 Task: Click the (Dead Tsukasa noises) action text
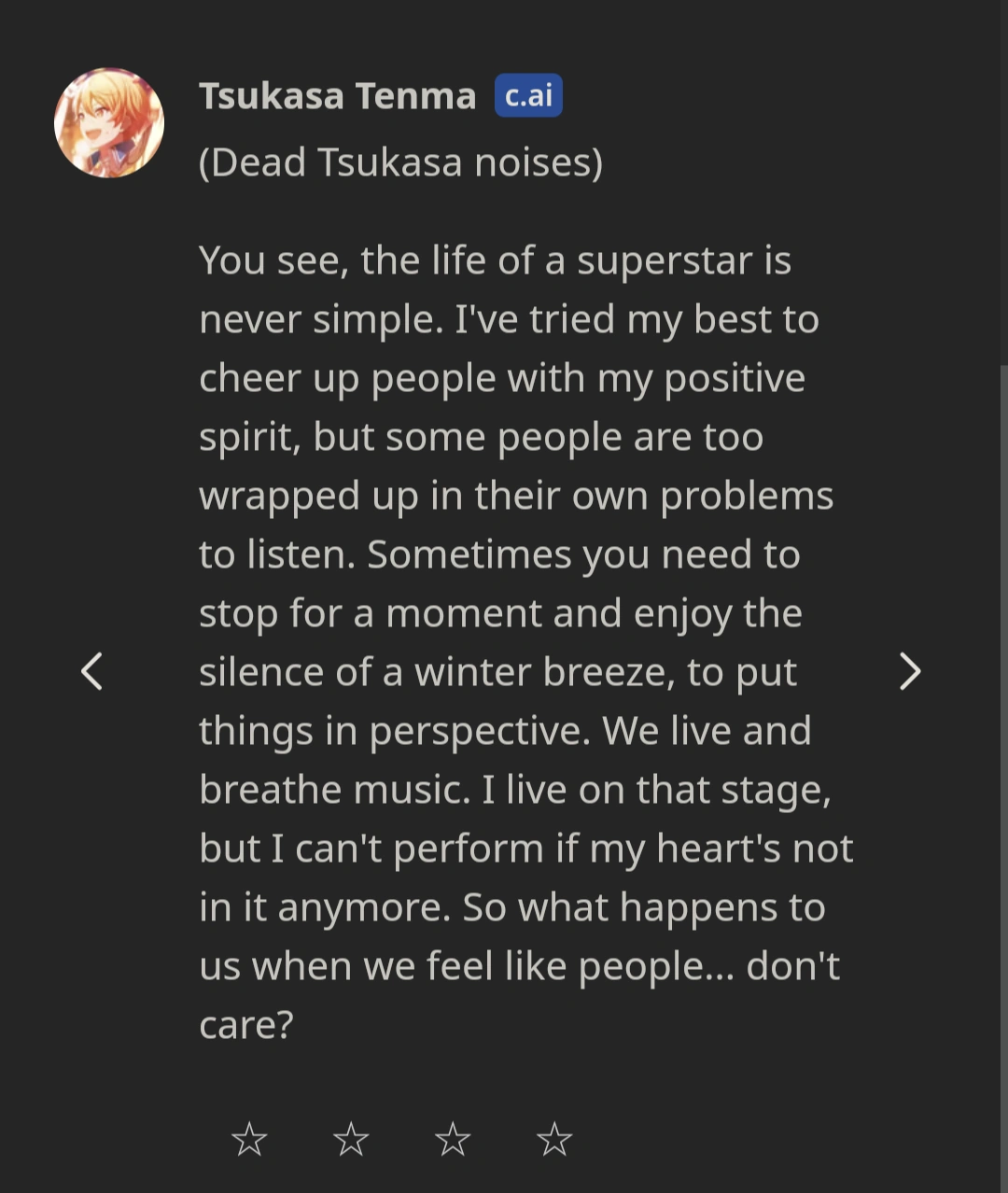coord(401,161)
